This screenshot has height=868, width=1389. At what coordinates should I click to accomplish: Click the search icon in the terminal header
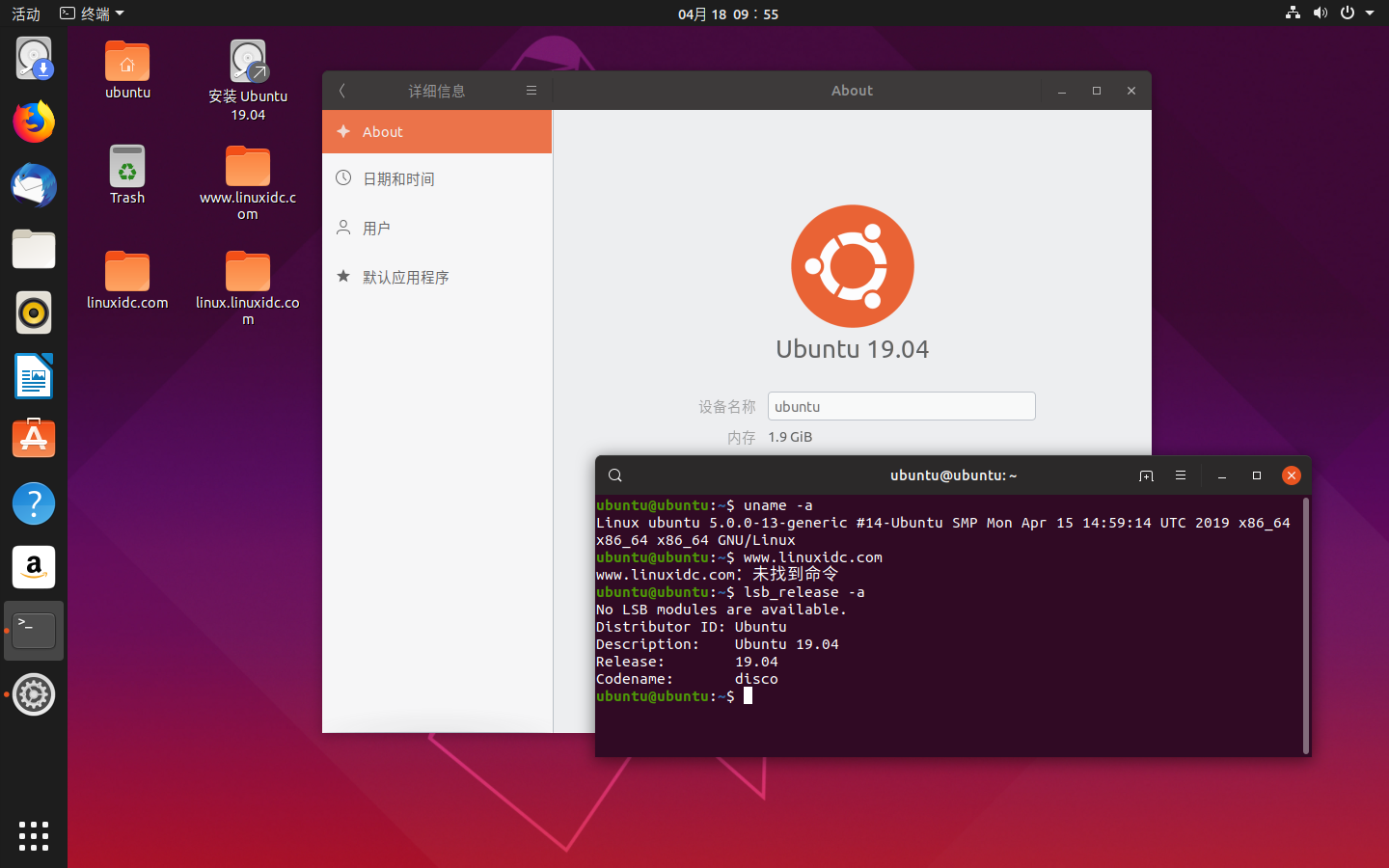click(x=615, y=475)
